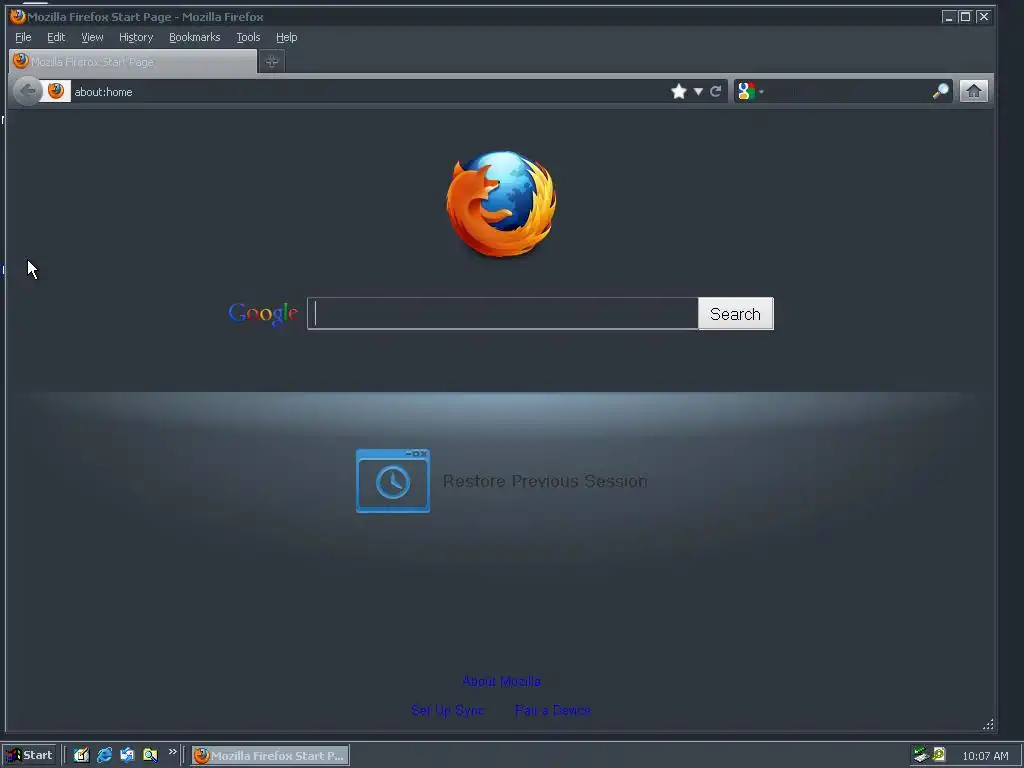This screenshot has height=768, width=1024.
Task: Open the Pair a Device link
Action: pos(552,710)
